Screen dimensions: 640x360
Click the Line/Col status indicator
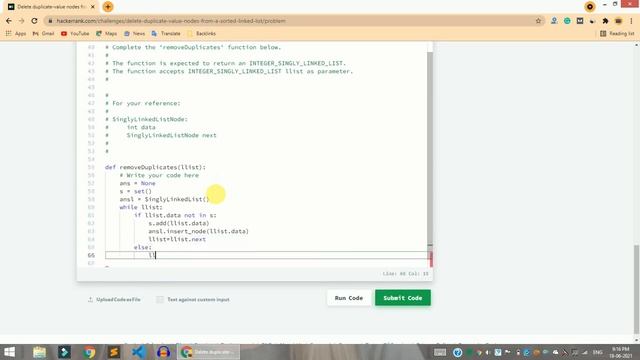click(405, 273)
